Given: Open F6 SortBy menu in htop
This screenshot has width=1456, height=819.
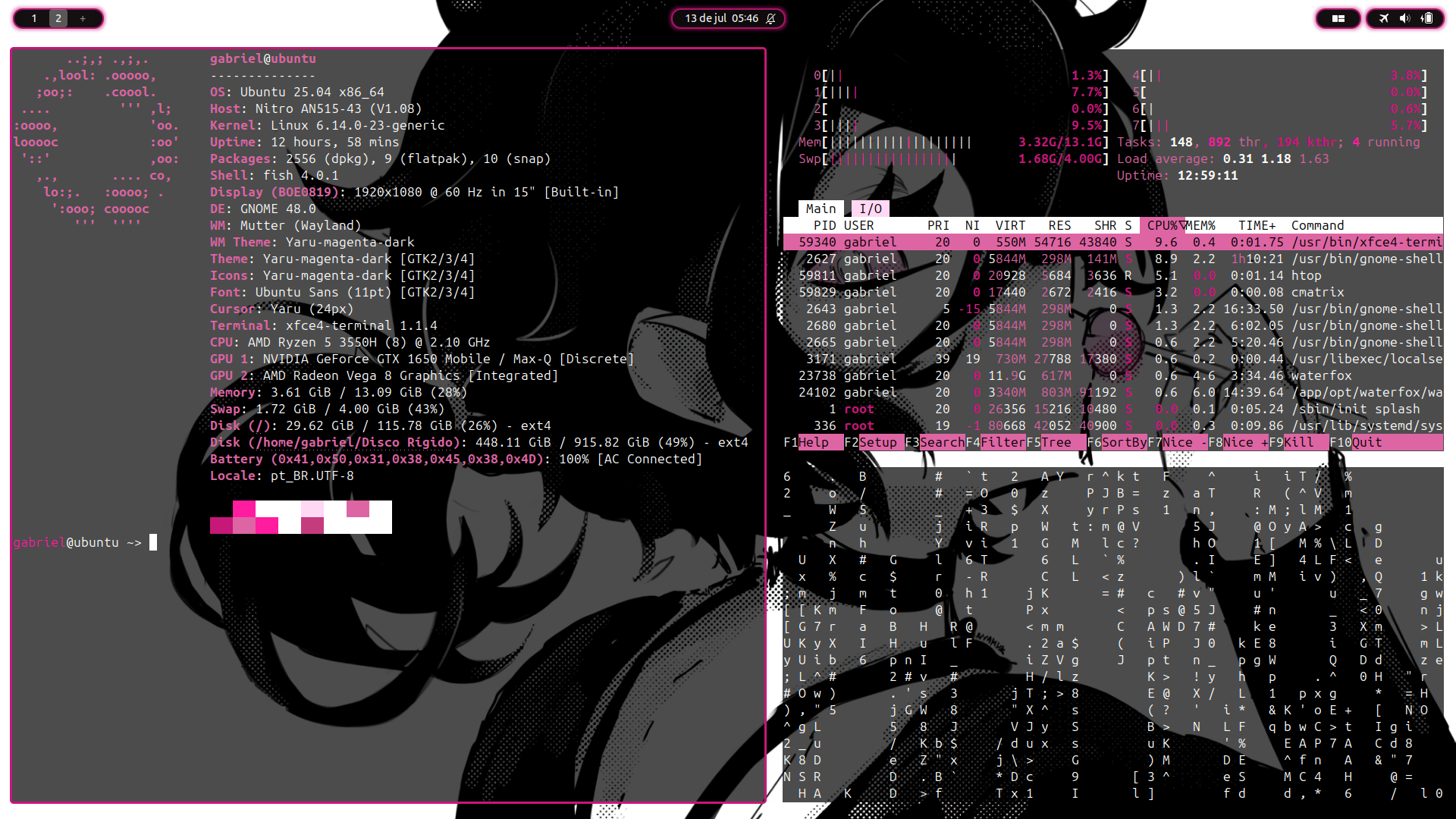Looking at the screenshot, I should [1116, 442].
